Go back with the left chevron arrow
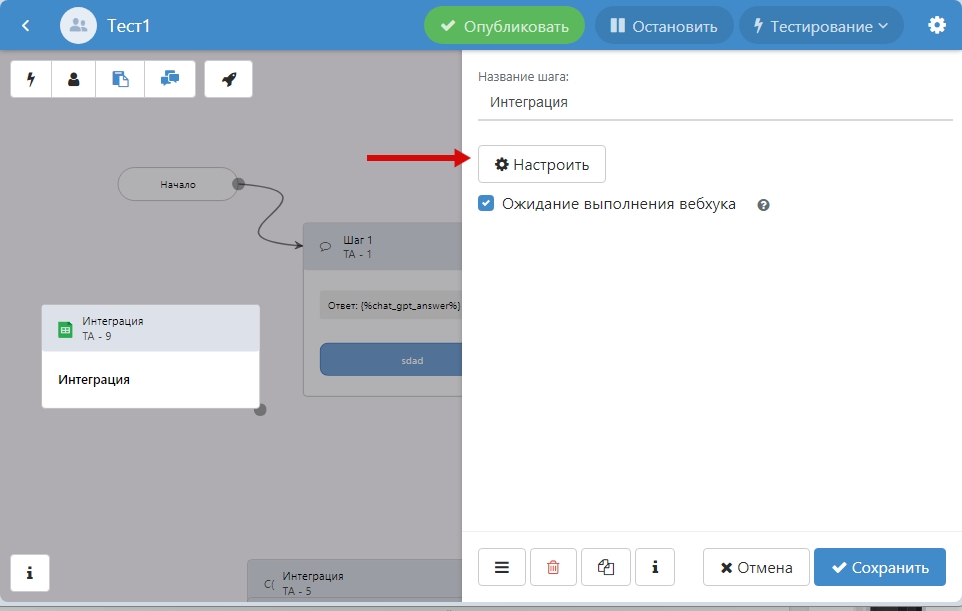The height and width of the screenshot is (611, 962). [26, 26]
